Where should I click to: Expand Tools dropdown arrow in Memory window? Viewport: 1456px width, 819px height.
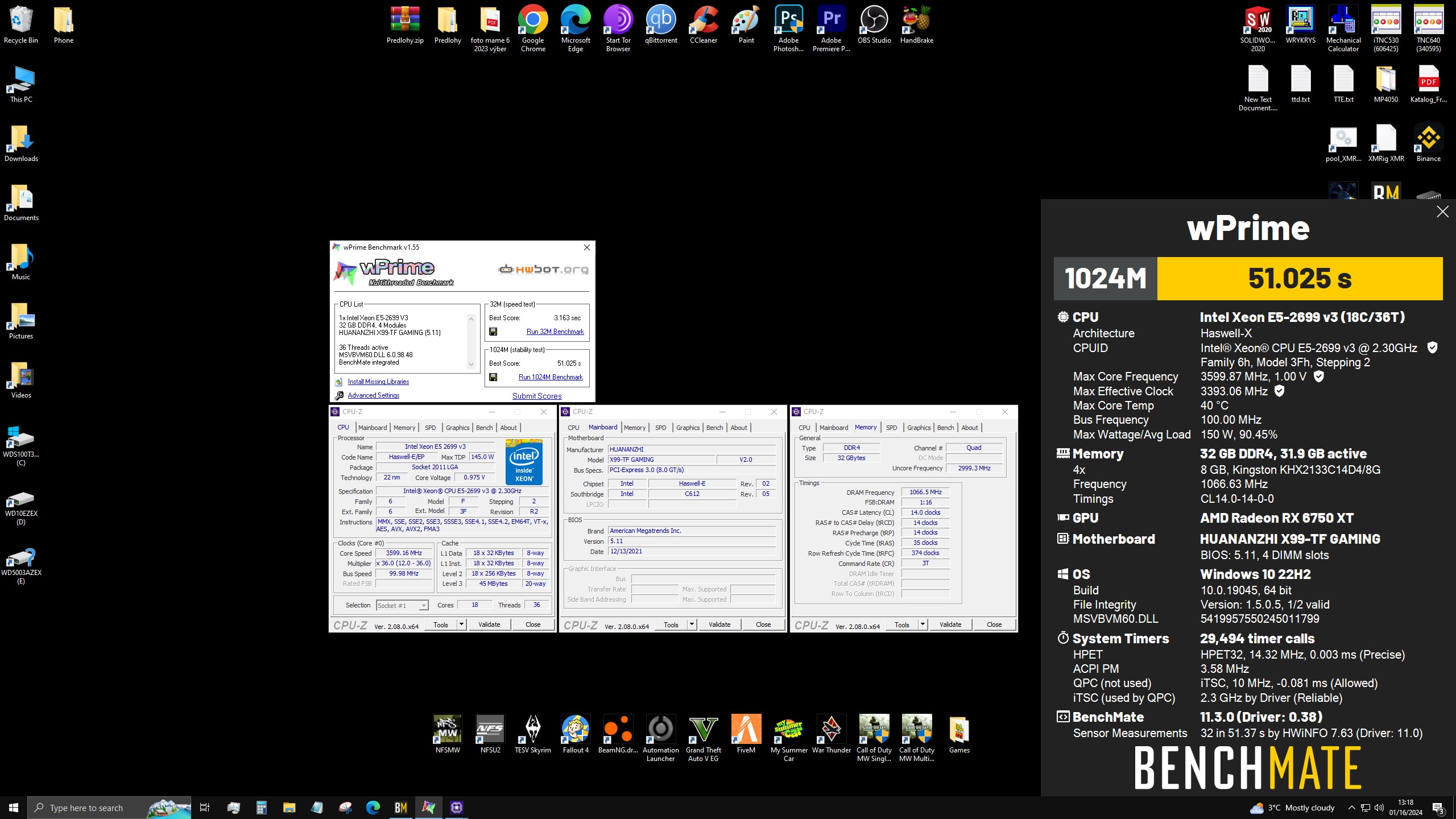coord(923,624)
